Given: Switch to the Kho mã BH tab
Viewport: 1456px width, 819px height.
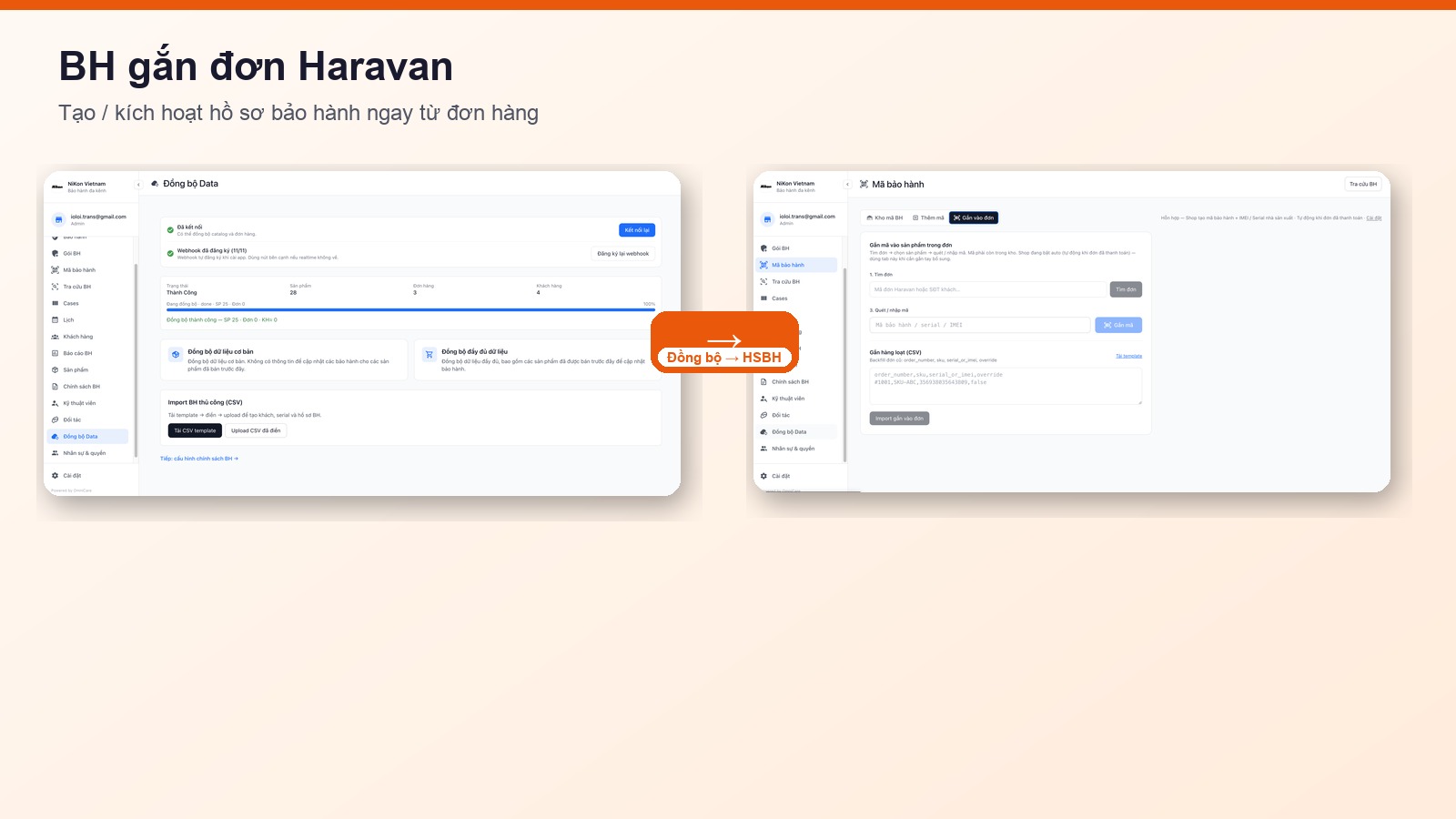Looking at the screenshot, I should pyautogui.click(x=885, y=217).
